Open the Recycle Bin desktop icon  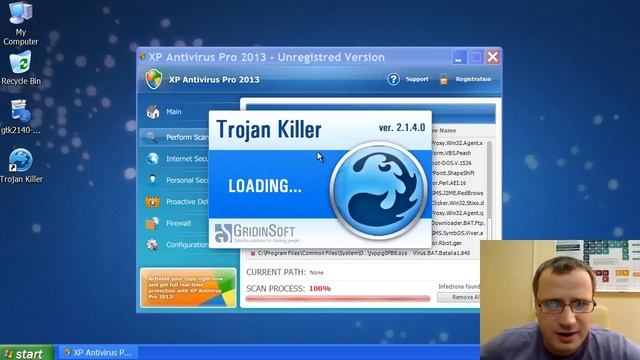click(x=20, y=68)
